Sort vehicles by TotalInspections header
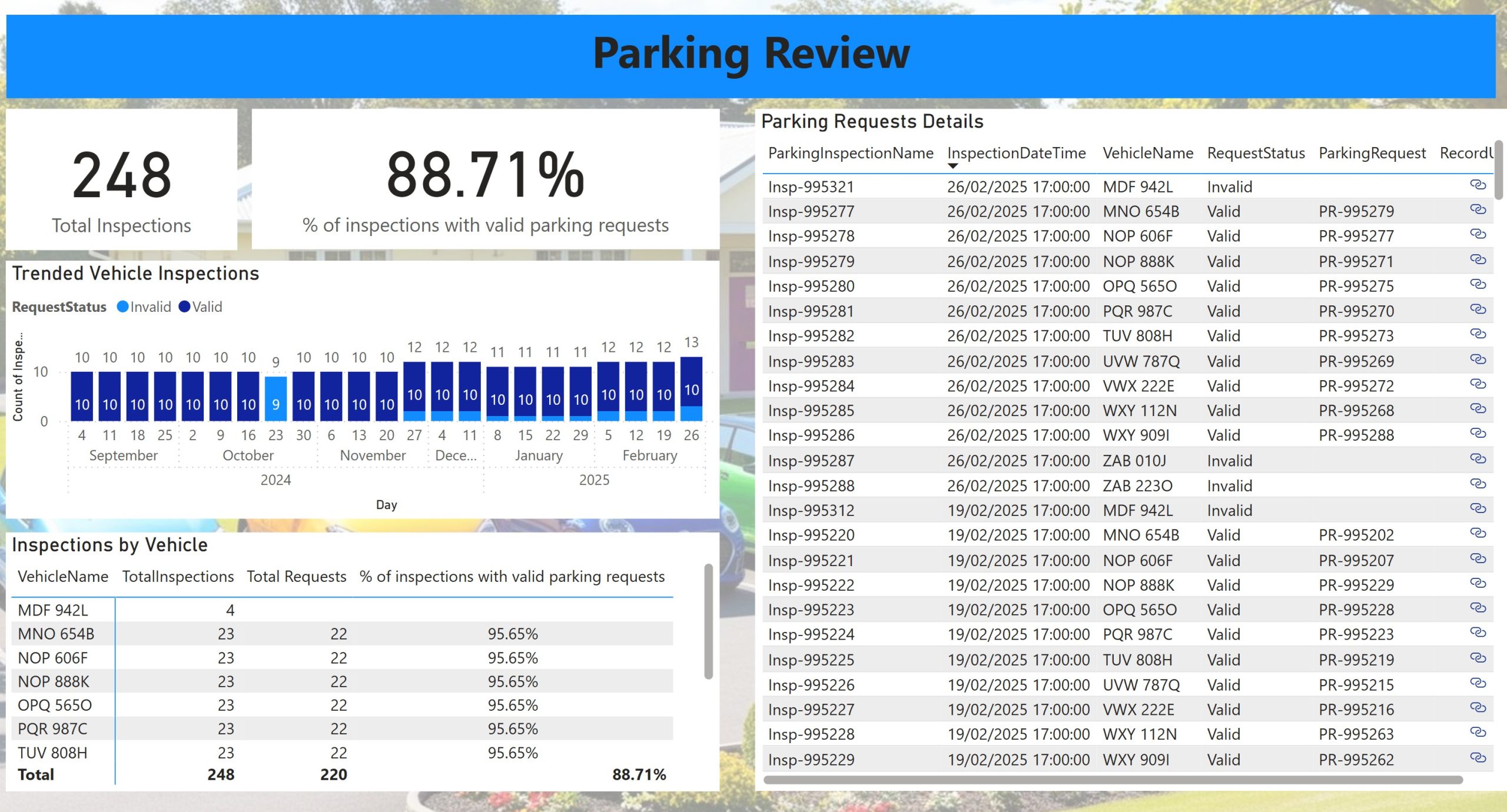 pyautogui.click(x=178, y=577)
